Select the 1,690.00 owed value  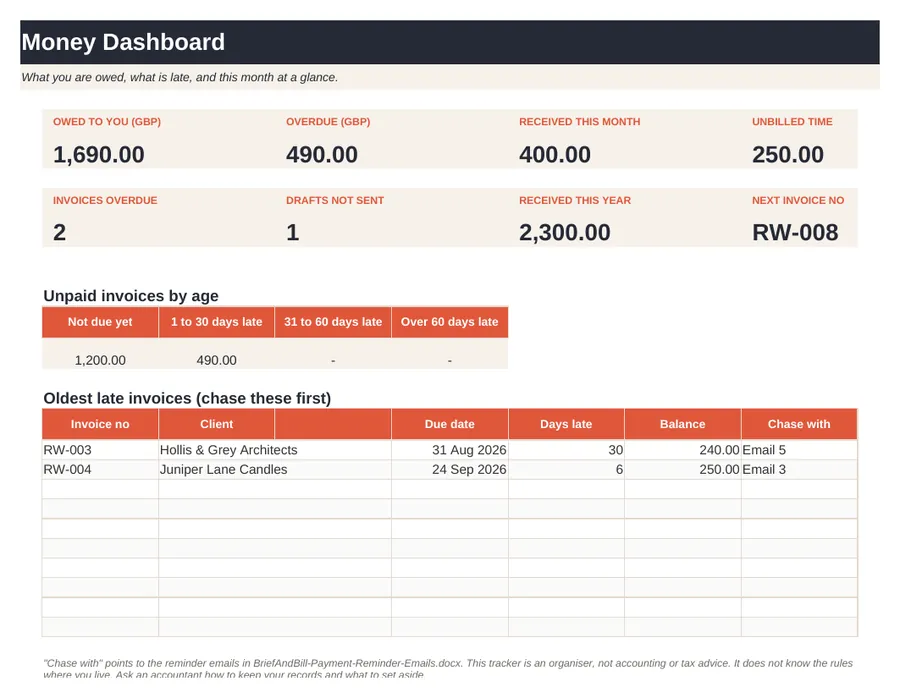pyautogui.click(x=99, y=154)
